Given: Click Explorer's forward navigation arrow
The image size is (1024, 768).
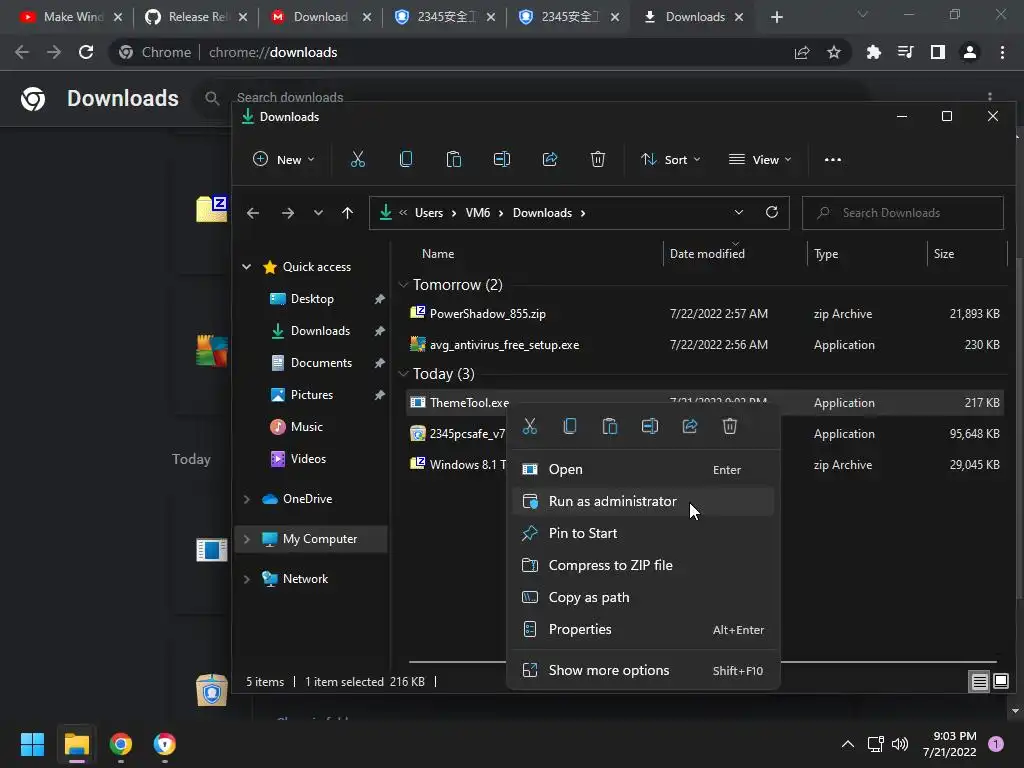Looking at the screenshot, I should click(x=287, y=213).
